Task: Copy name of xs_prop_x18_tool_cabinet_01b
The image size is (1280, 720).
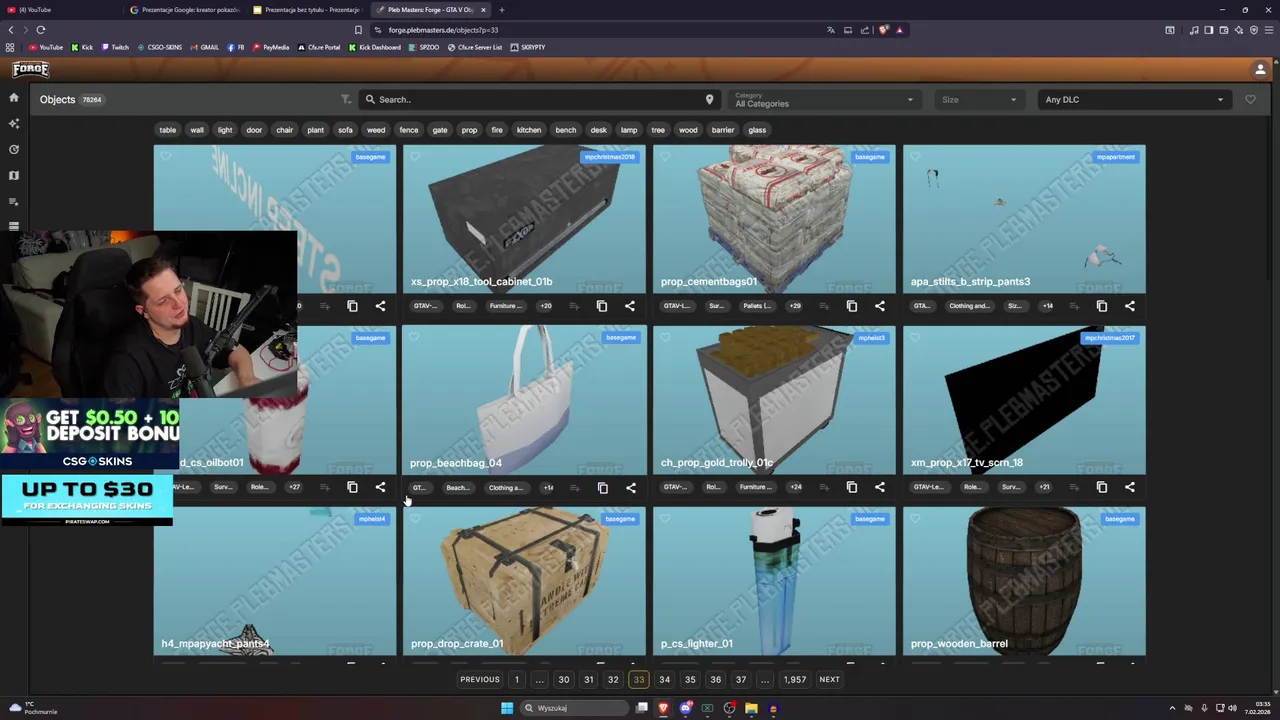Action: coord(602,306)
